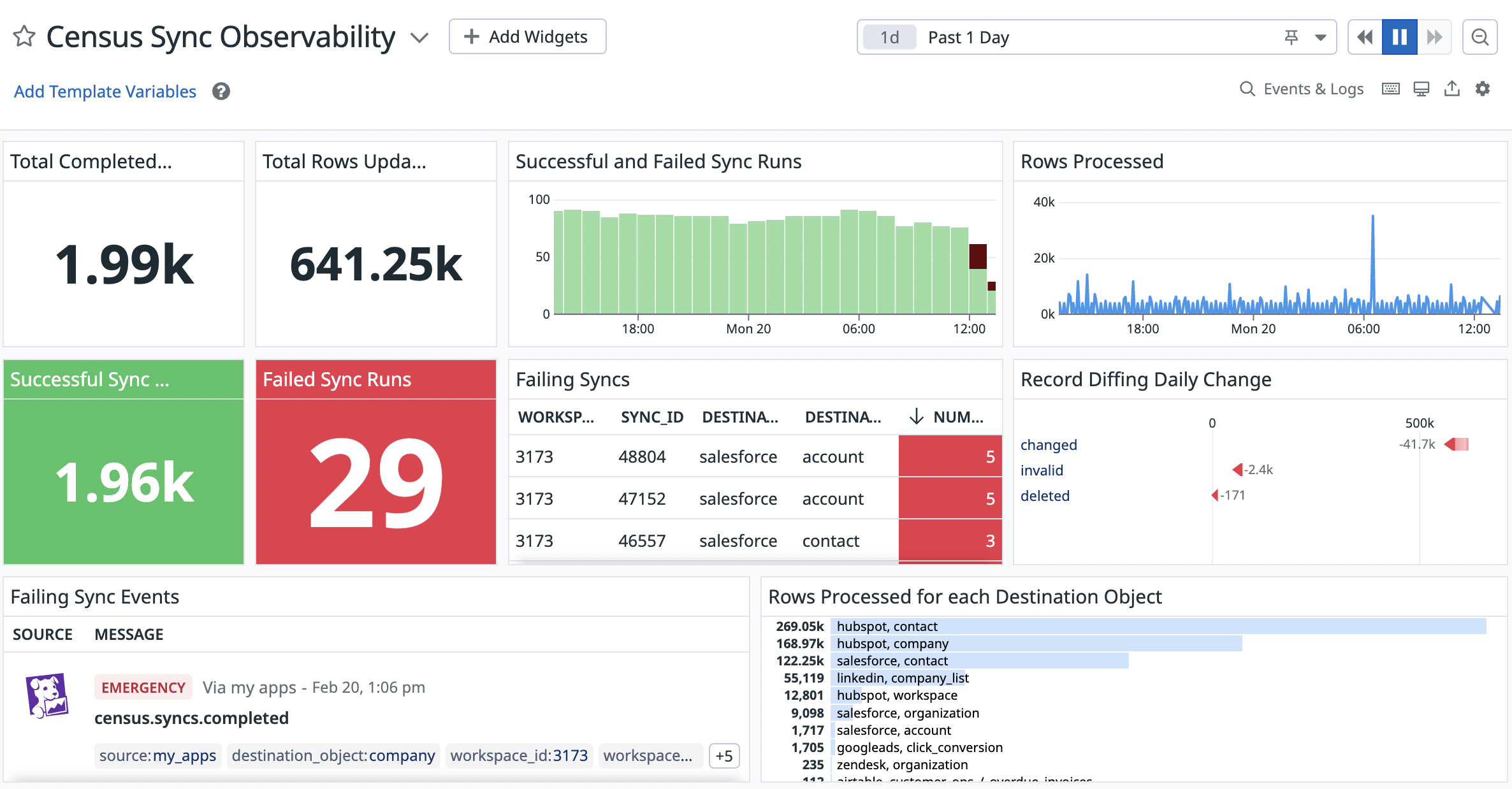This screenshot has height=789, width=1512.
Task: Click the Add Widgets button
Action: pyautogui.click(x=527, y=37)
